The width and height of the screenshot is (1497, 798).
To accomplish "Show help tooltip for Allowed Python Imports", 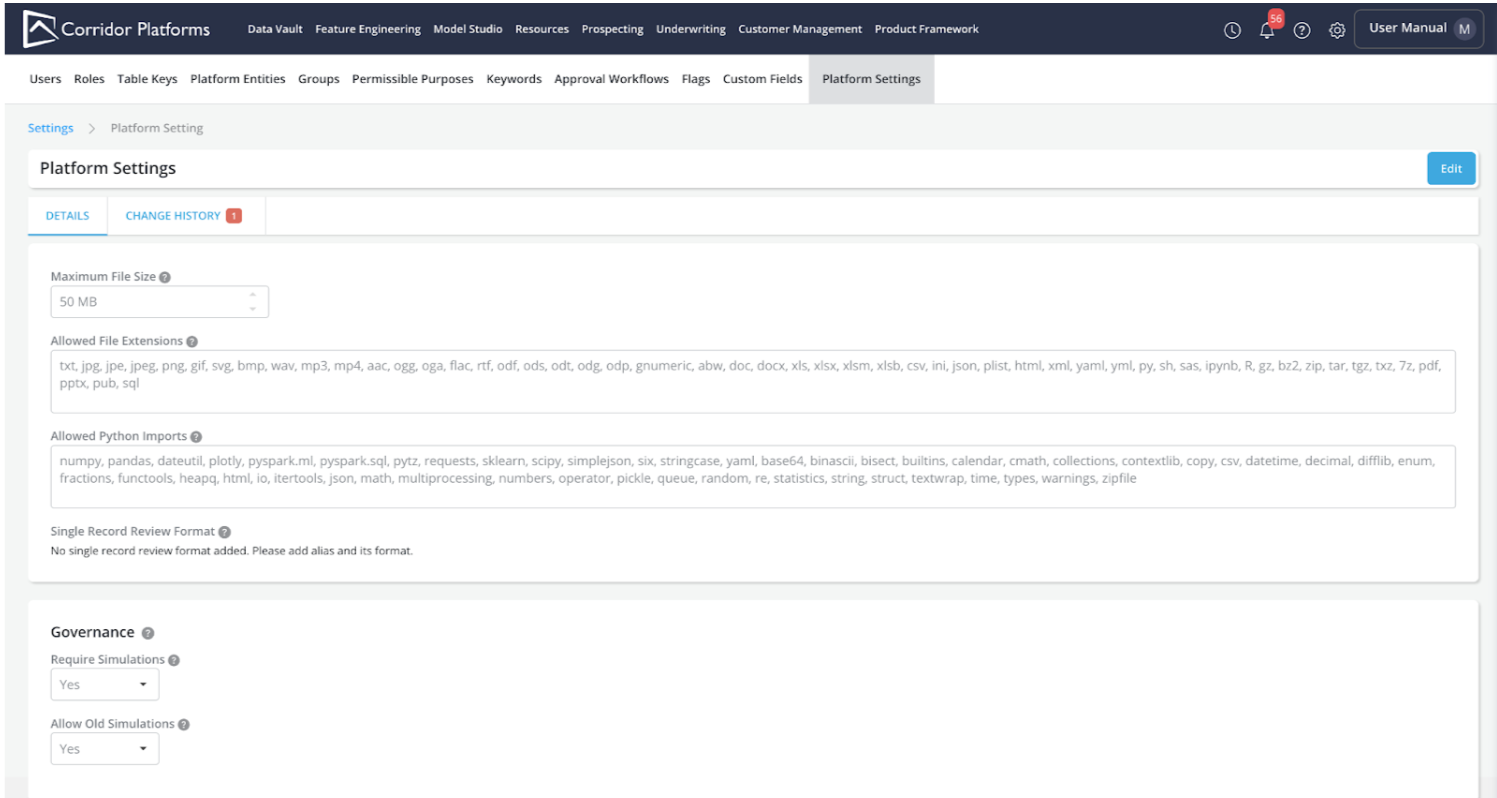I will (196, 437).
